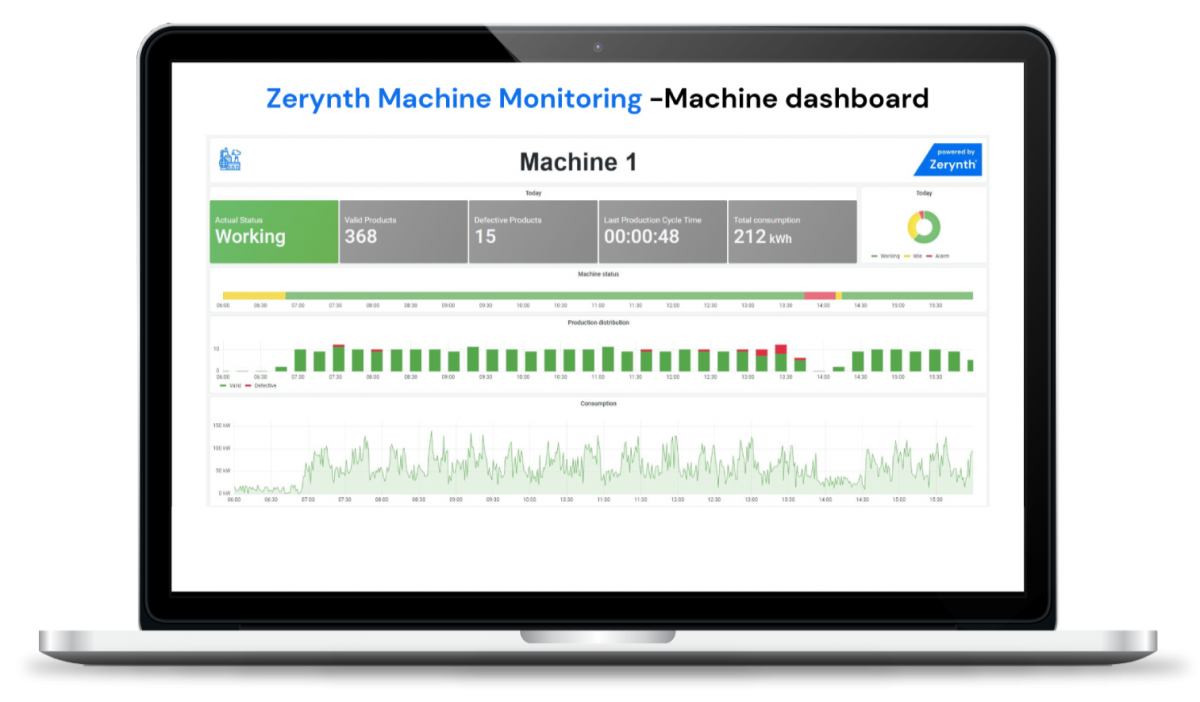The width and height of the screenshot is (1200, 702).
Task: Toggle the Defective series legend
Action: point(261,384)
